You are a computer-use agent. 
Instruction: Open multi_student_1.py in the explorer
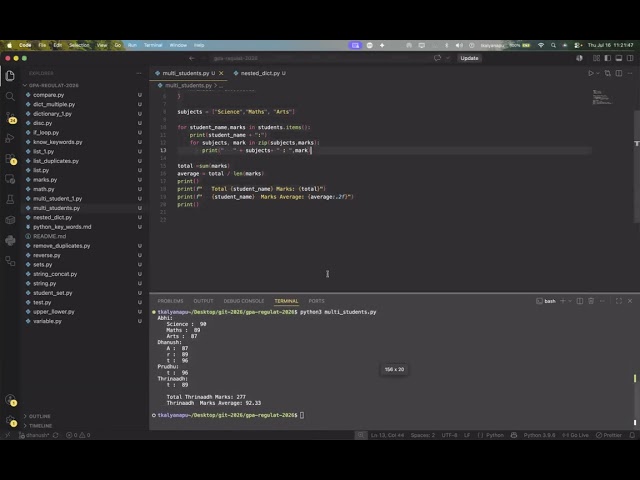coord(58,198)
